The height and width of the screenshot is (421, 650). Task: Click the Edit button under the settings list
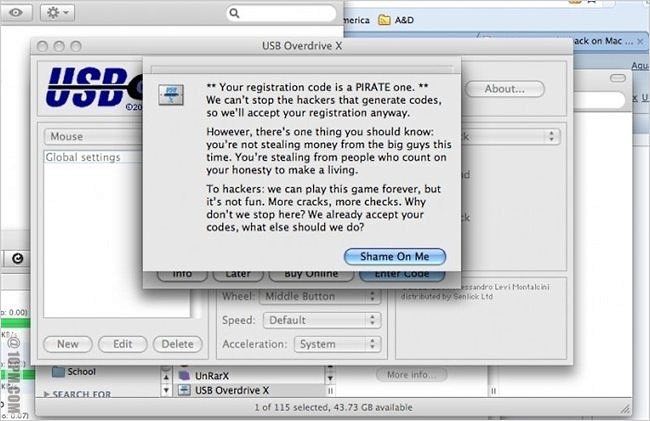click(122, 344)
